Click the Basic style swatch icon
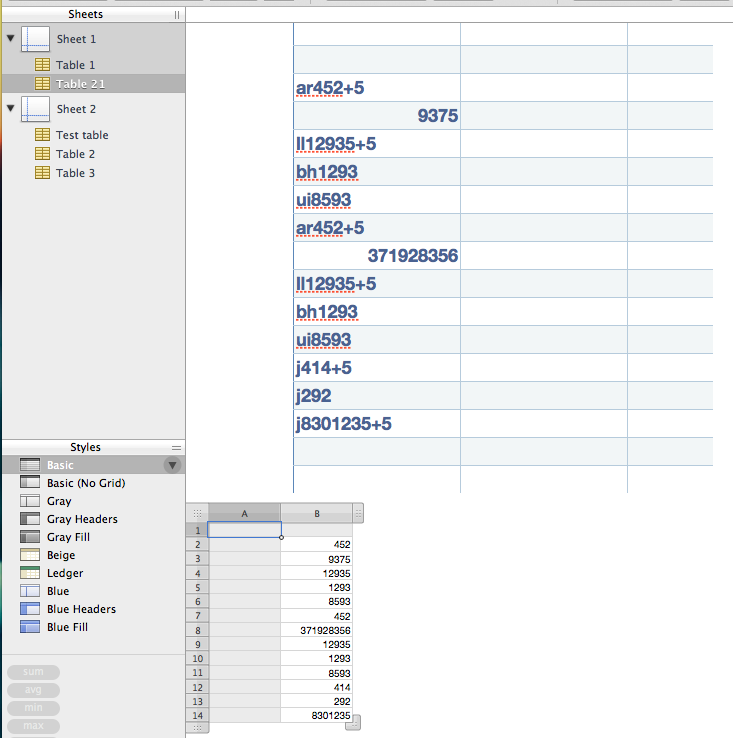Image resolution: width=733 pixels, height=738 pixels. (x=30, y=465)
